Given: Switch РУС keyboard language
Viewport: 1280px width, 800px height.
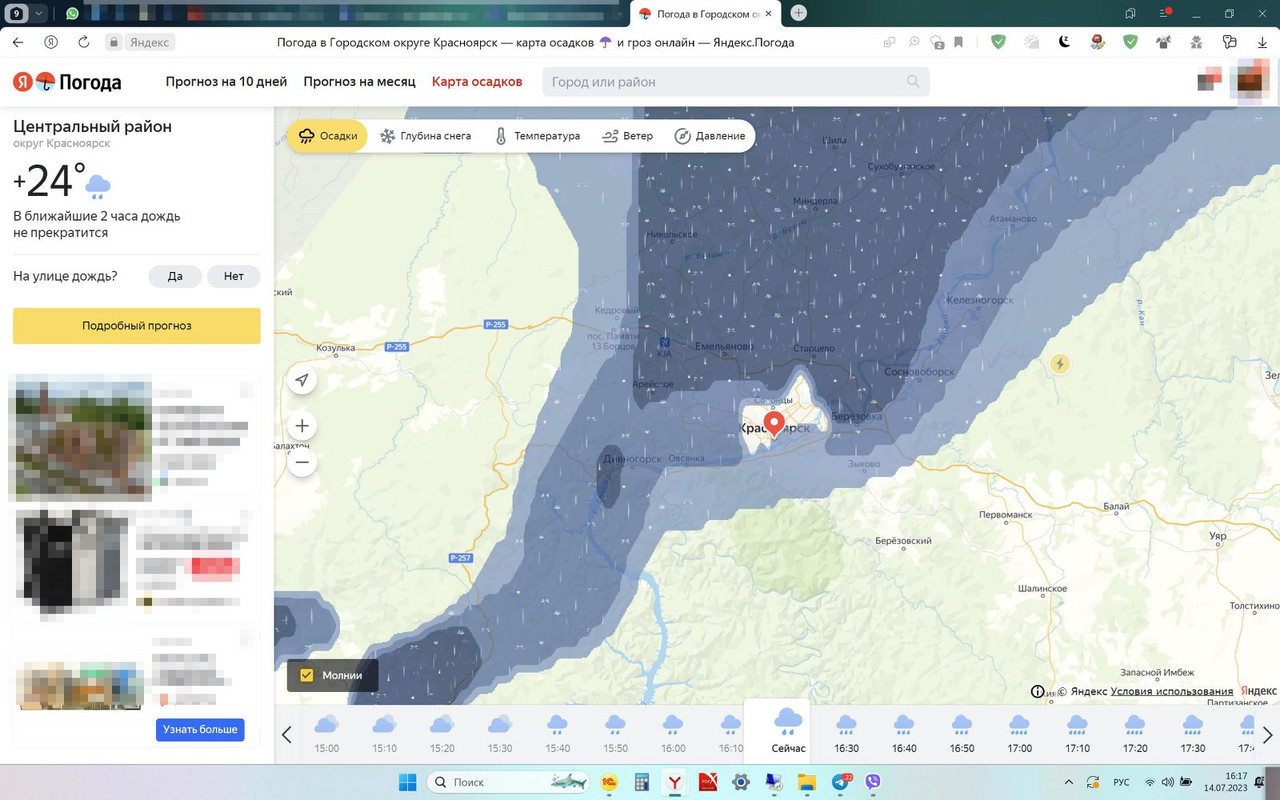Looking at the screenshot, I should click(1122, 782).
